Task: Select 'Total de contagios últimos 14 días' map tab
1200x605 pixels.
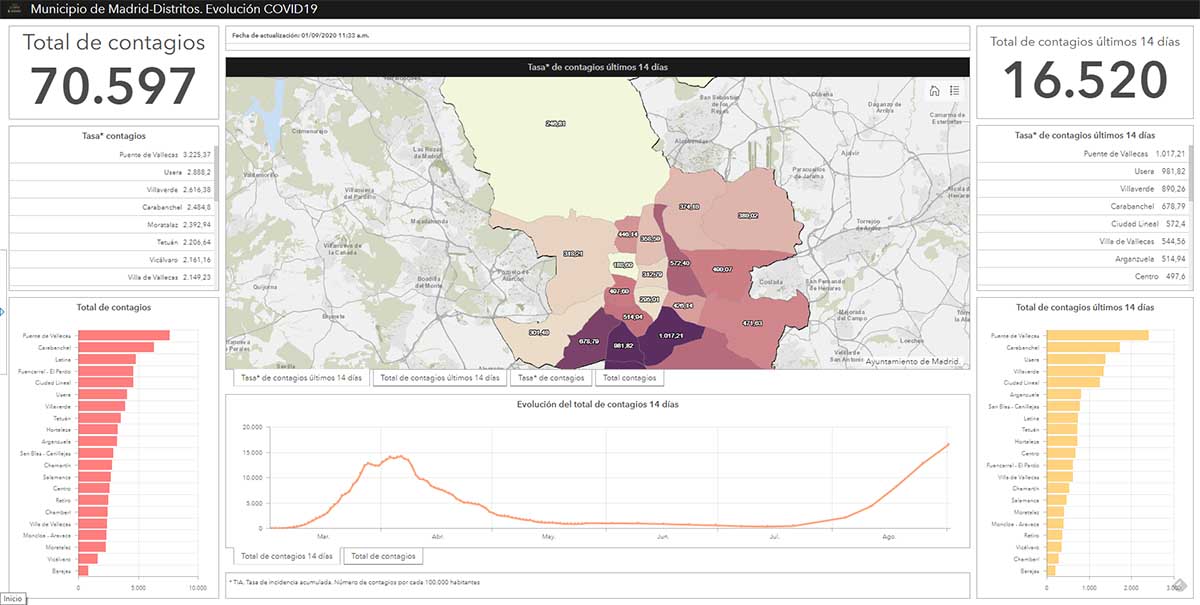Action: pos(440,378)
